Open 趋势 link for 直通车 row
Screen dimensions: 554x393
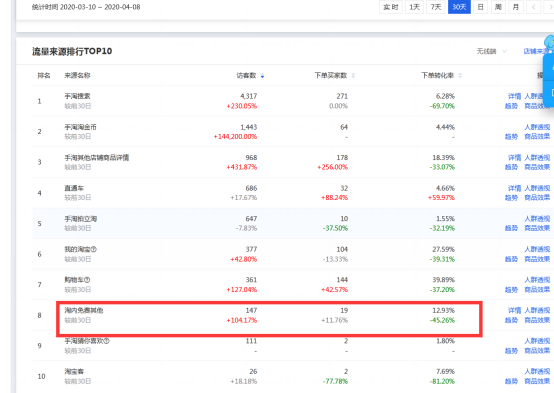pyautogui.click(x=511, y=198)
